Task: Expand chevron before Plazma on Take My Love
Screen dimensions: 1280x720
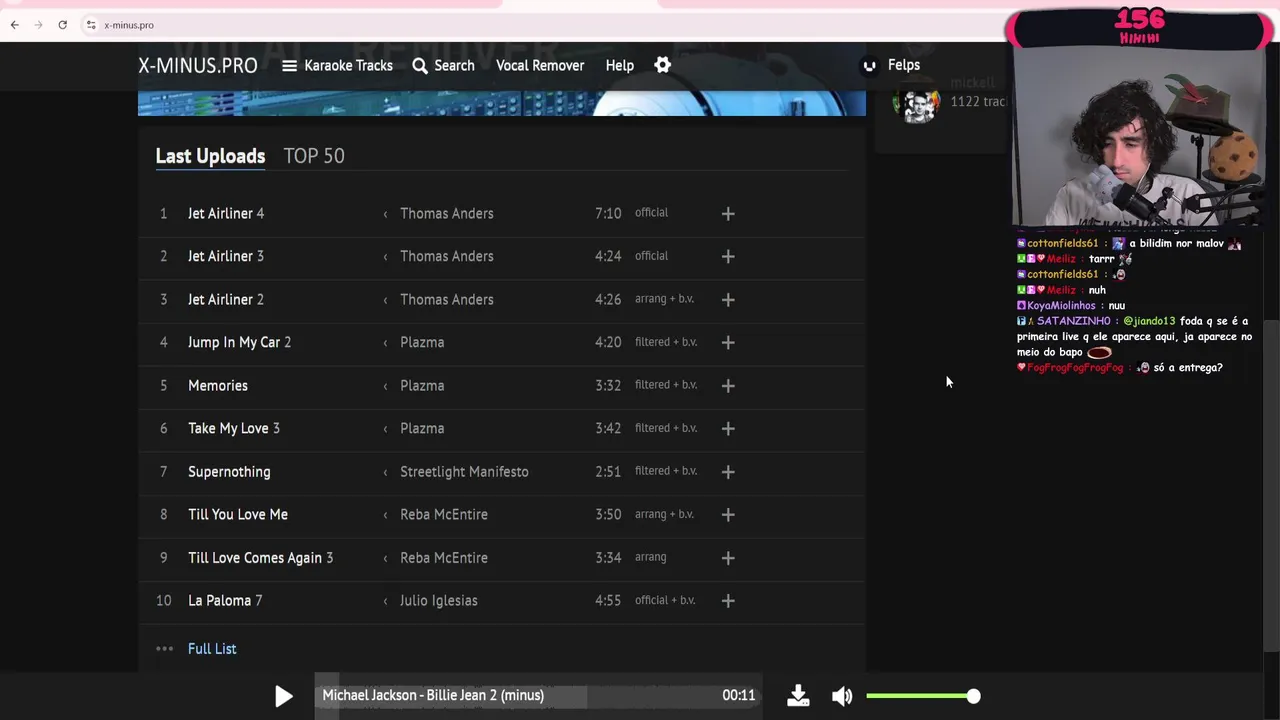Action: click(x=385, y=428)
